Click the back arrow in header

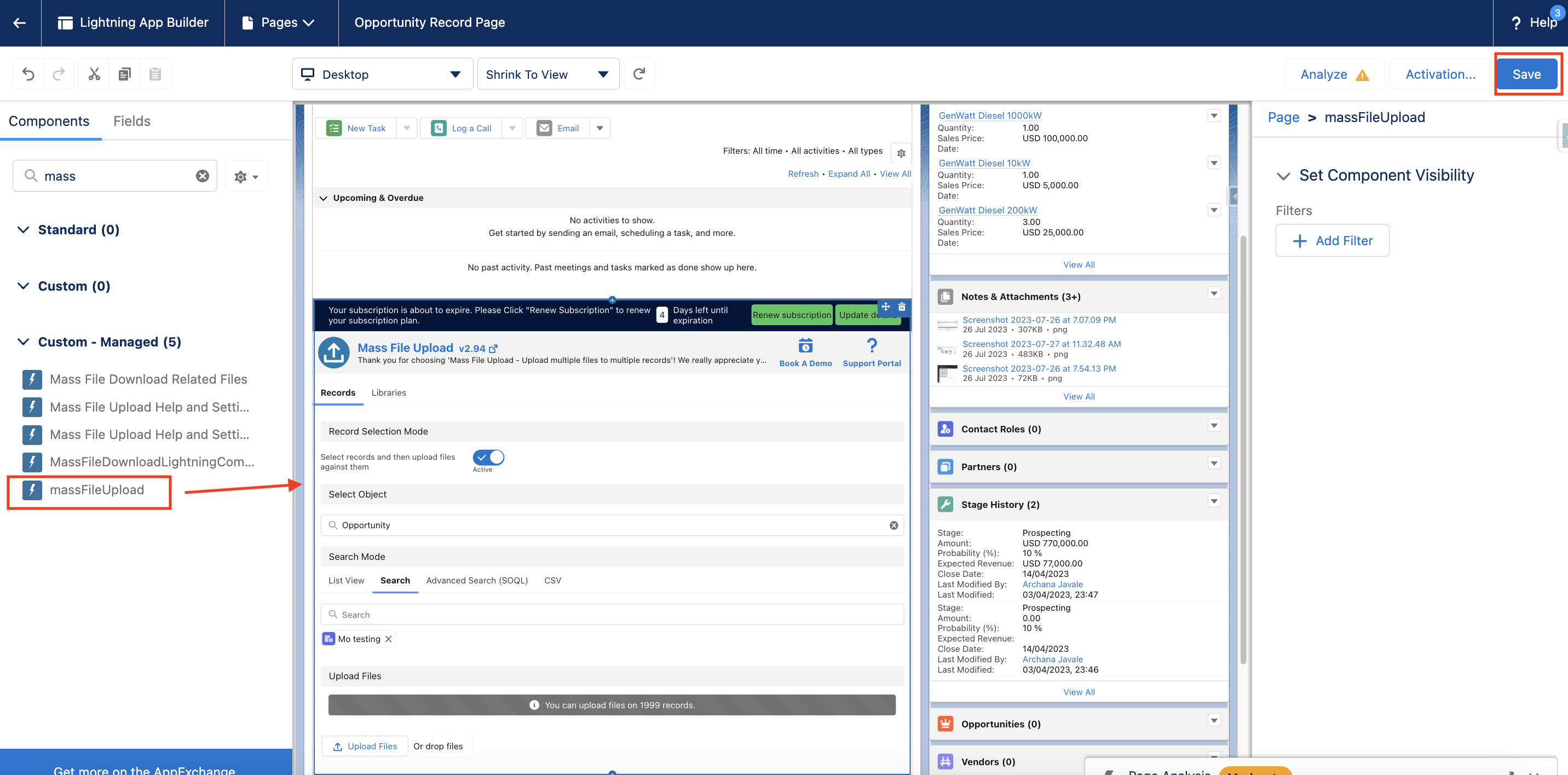20,22
